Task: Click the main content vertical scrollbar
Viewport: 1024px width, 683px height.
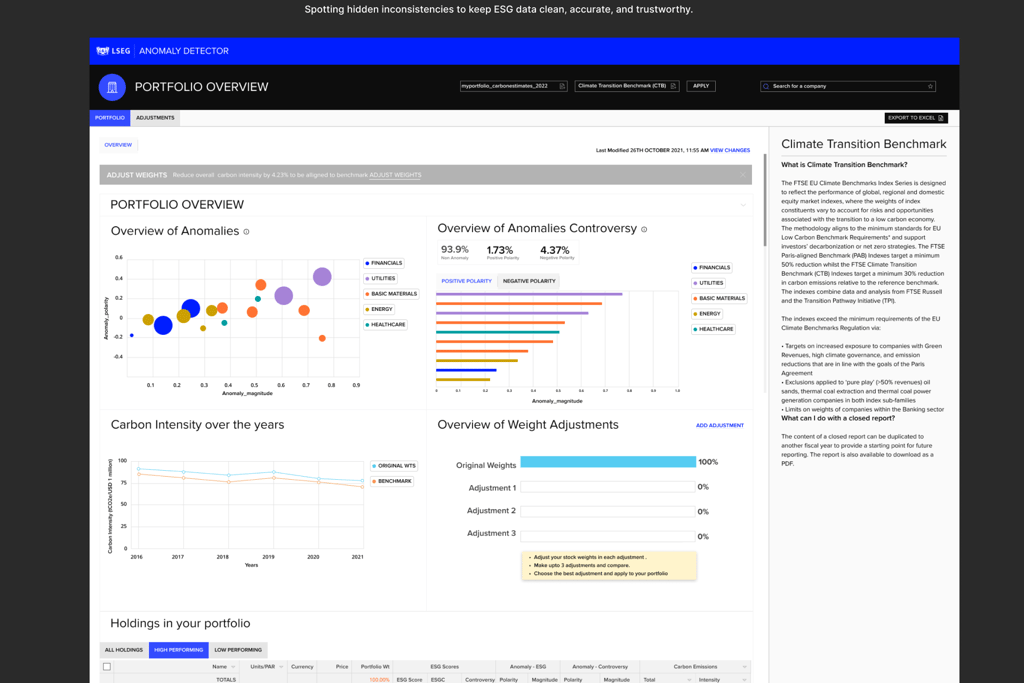Action: click(x=765, y=200)
